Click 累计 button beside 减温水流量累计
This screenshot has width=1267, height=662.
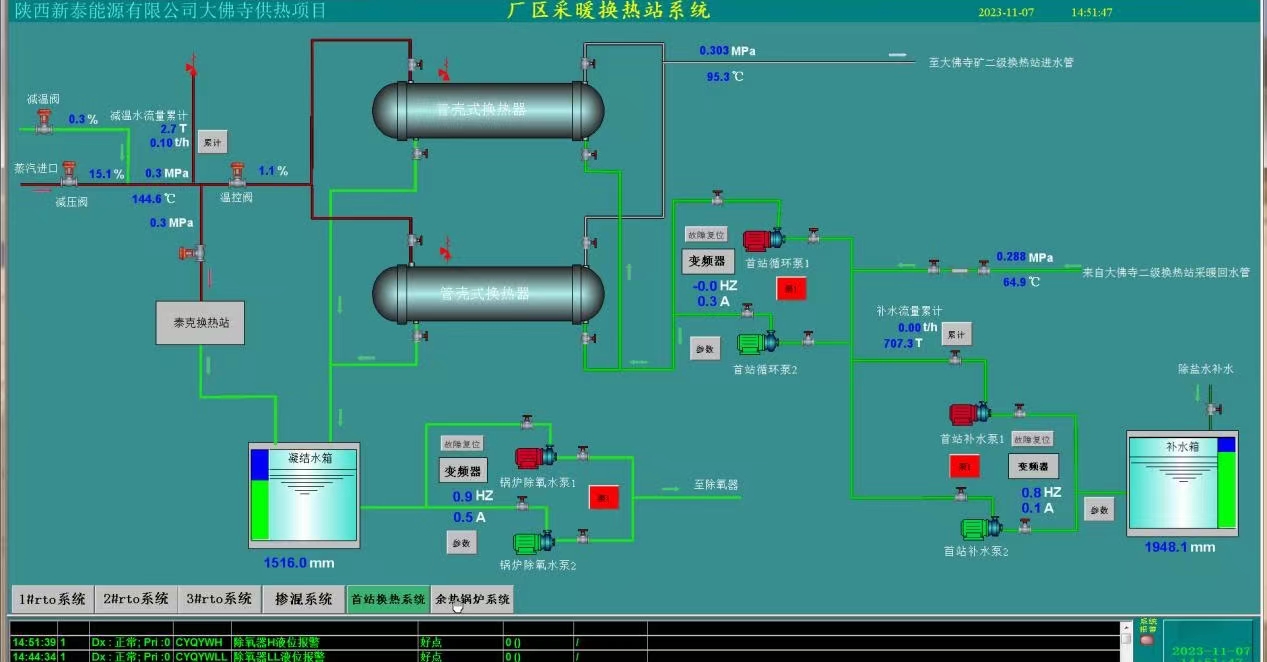click(212, 143)
